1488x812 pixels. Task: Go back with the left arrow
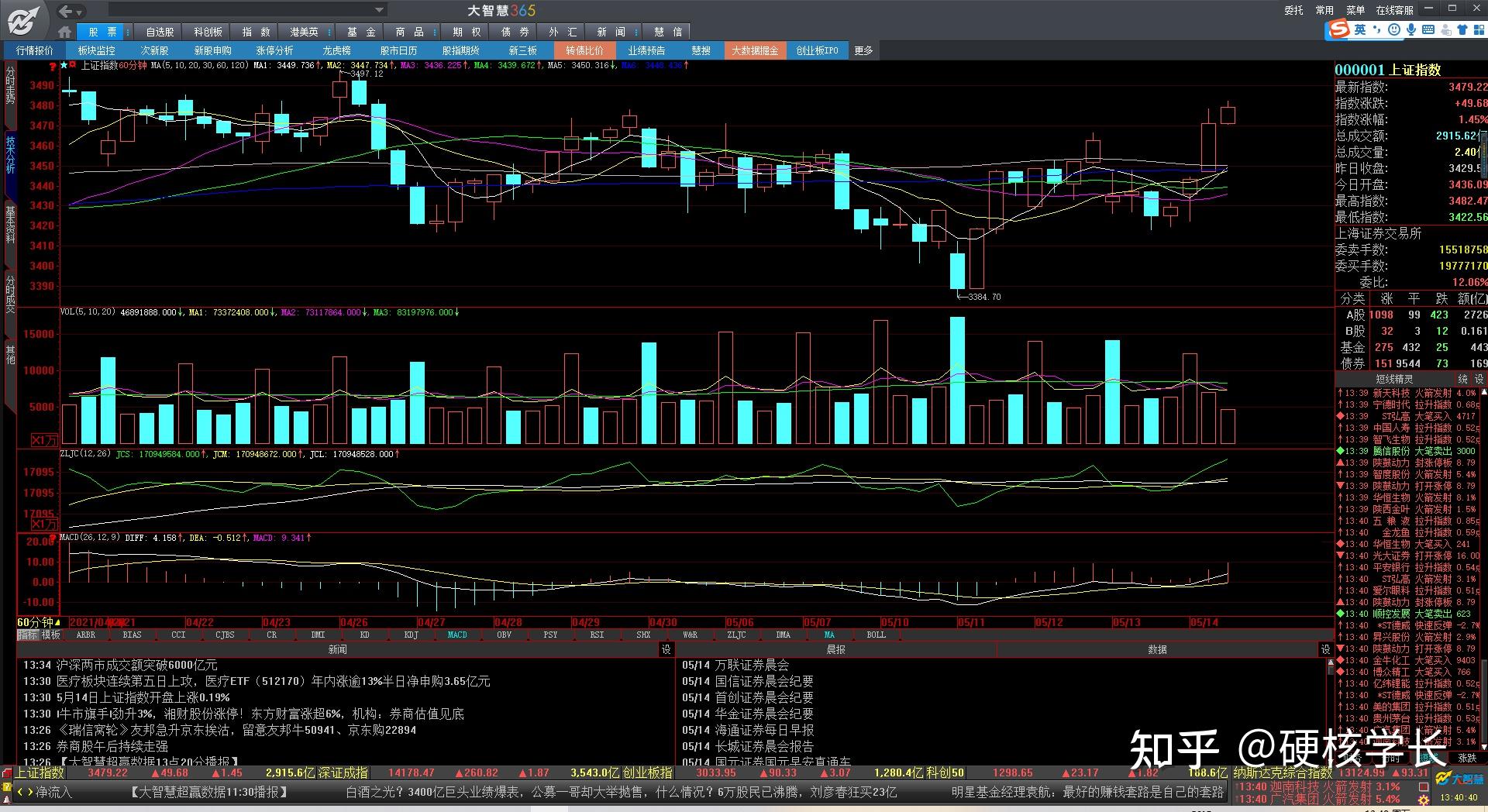click(x=66, y=11)
